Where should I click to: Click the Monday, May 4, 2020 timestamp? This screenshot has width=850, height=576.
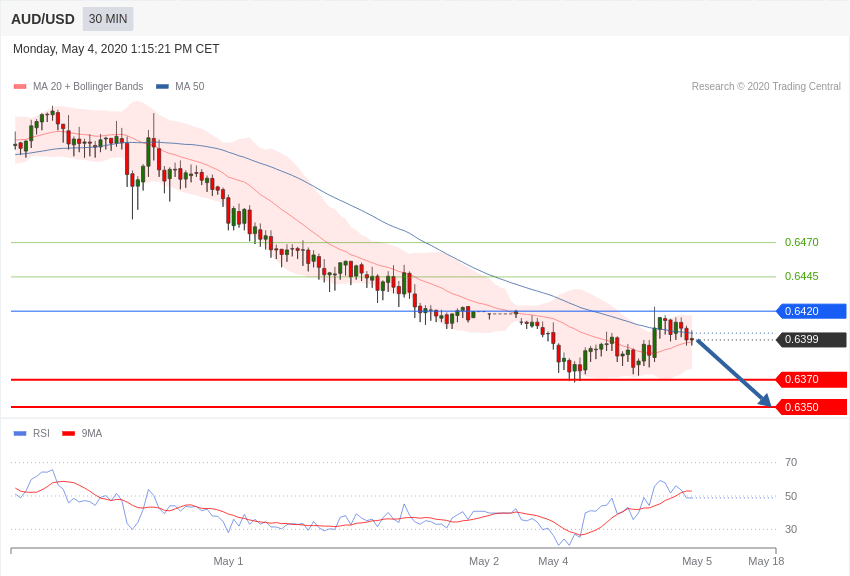pyautogui.click(x=116, y=49)
